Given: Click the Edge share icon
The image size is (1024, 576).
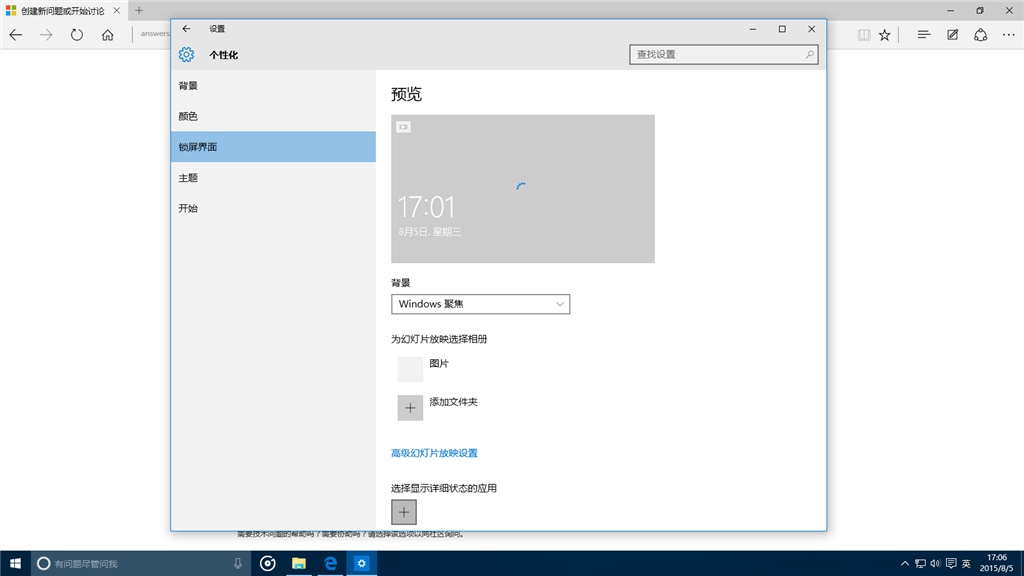Looking at the screenshot, I should click(x=980, y=35).
